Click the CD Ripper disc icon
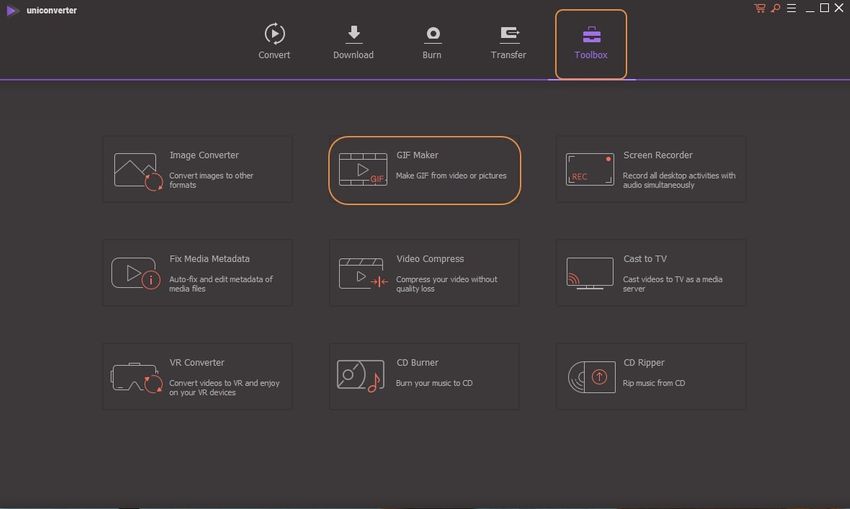The height and width of the screenshot is (509, 850). (x=590, y=377)
